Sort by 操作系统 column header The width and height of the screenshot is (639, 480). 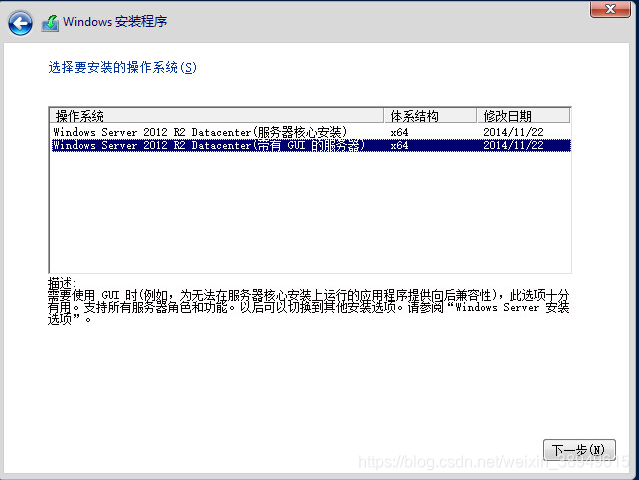pyautogui.click(x=216, y=116)
